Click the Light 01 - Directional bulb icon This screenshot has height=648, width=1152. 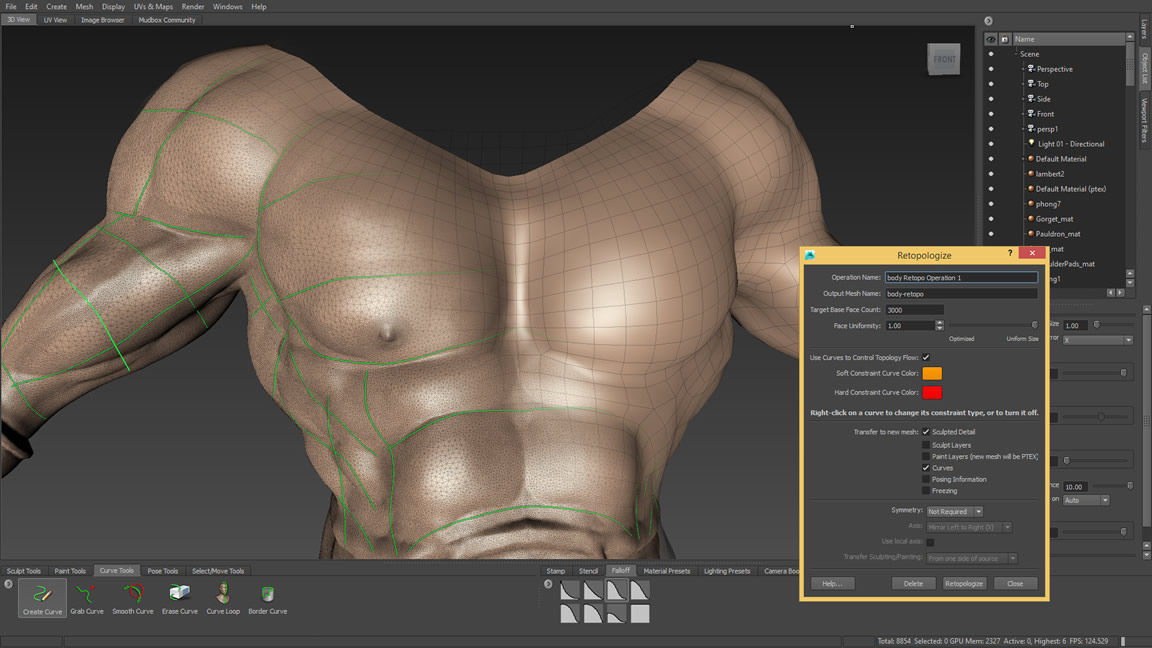tap(1031, 143)
